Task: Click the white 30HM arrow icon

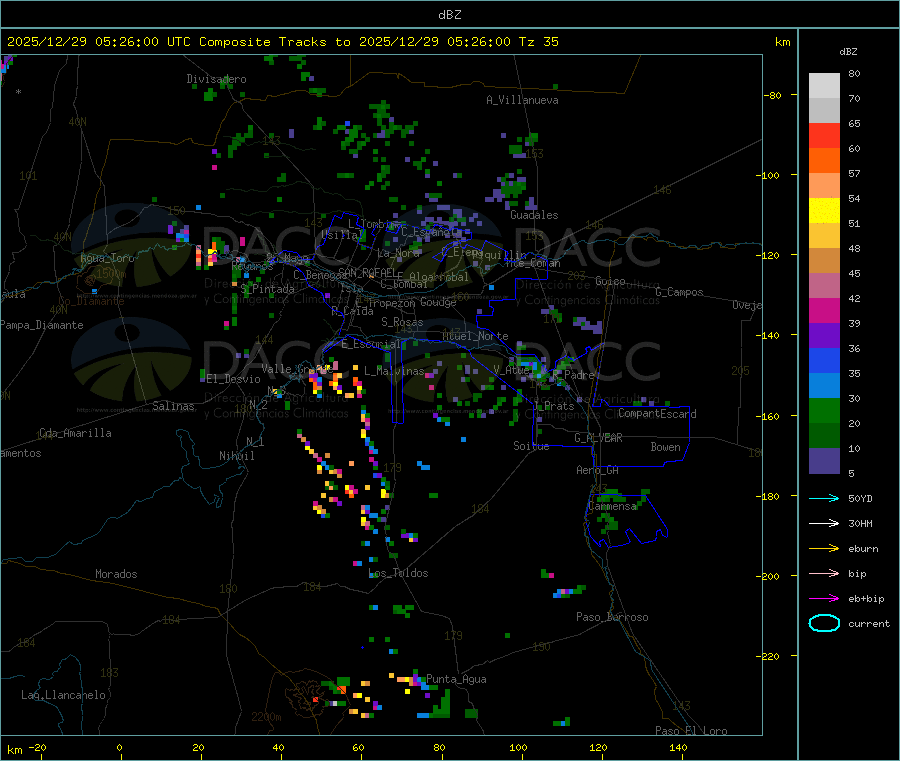Action: pos(824,523)
